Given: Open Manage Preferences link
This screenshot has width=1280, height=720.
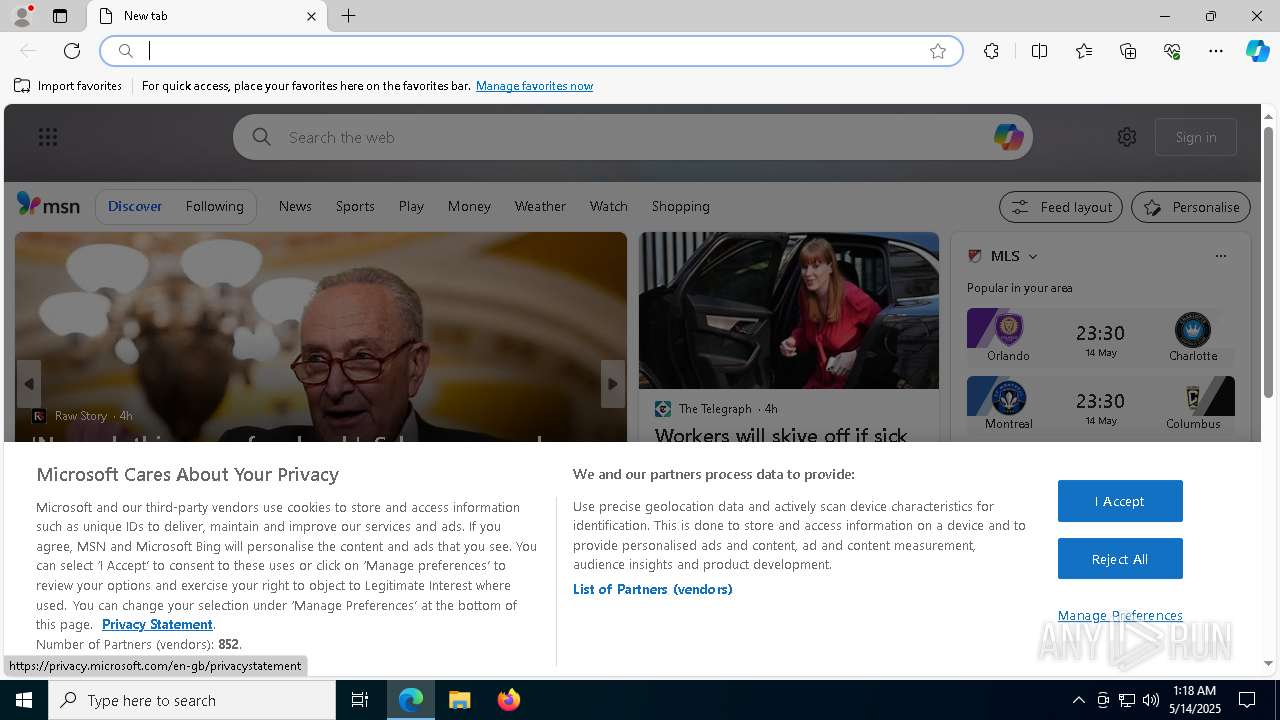Looking at the screenshot, I should pyautogui.click(x=1120, y=615).
